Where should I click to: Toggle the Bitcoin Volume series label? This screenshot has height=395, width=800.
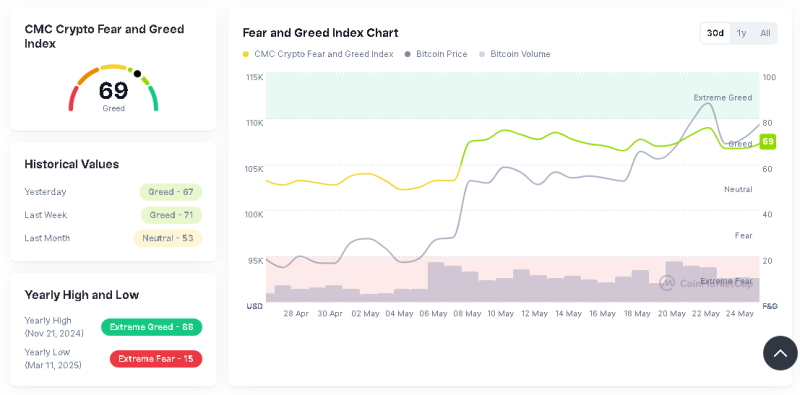tap(520, 54)
